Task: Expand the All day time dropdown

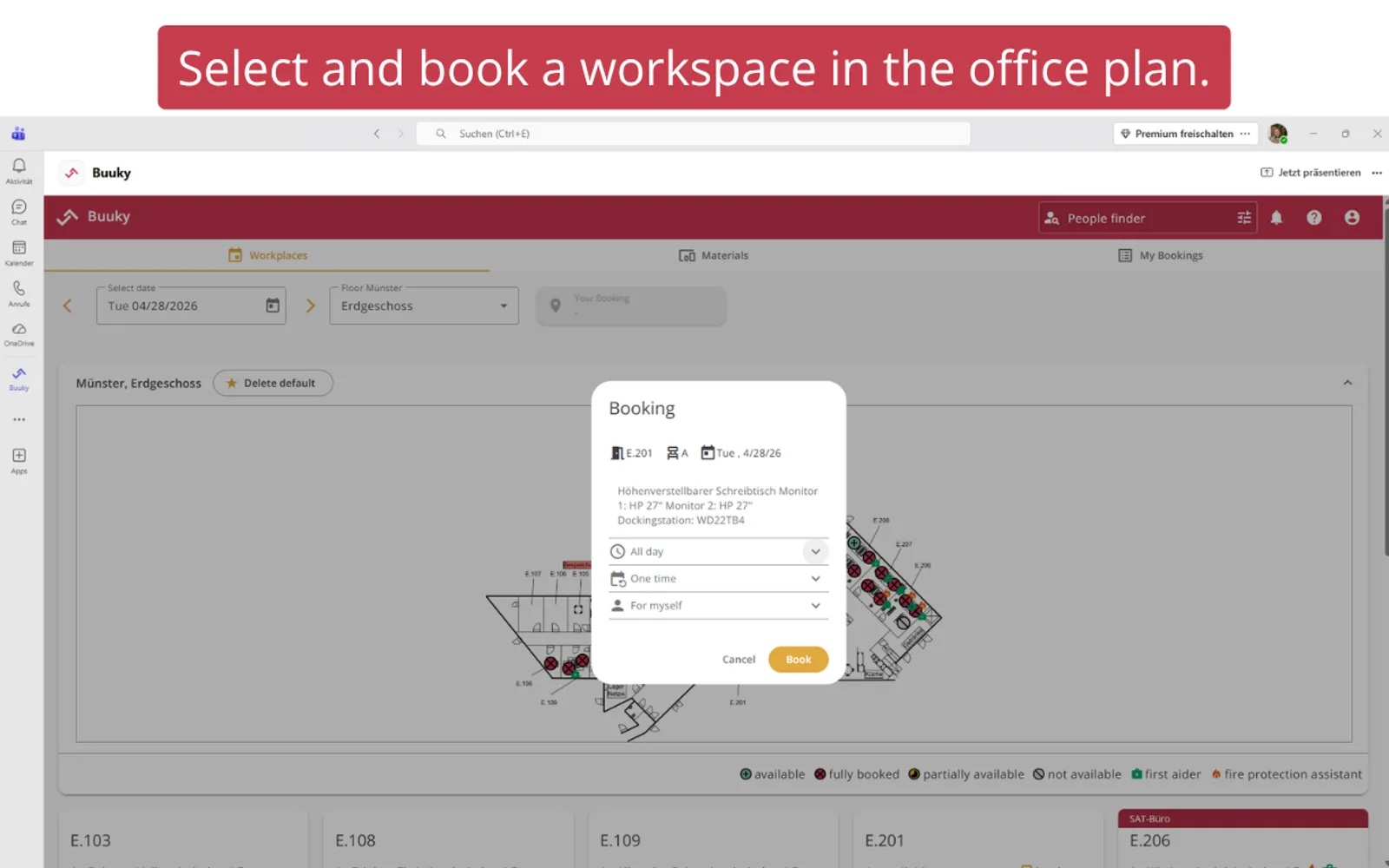Action: (x=719, y=551)
